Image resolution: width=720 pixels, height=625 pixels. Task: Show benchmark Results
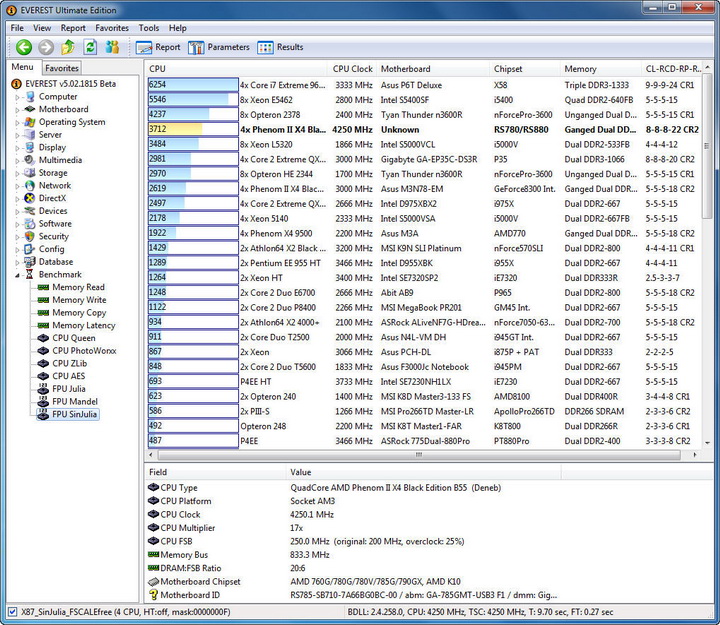(x=280, y=47)
